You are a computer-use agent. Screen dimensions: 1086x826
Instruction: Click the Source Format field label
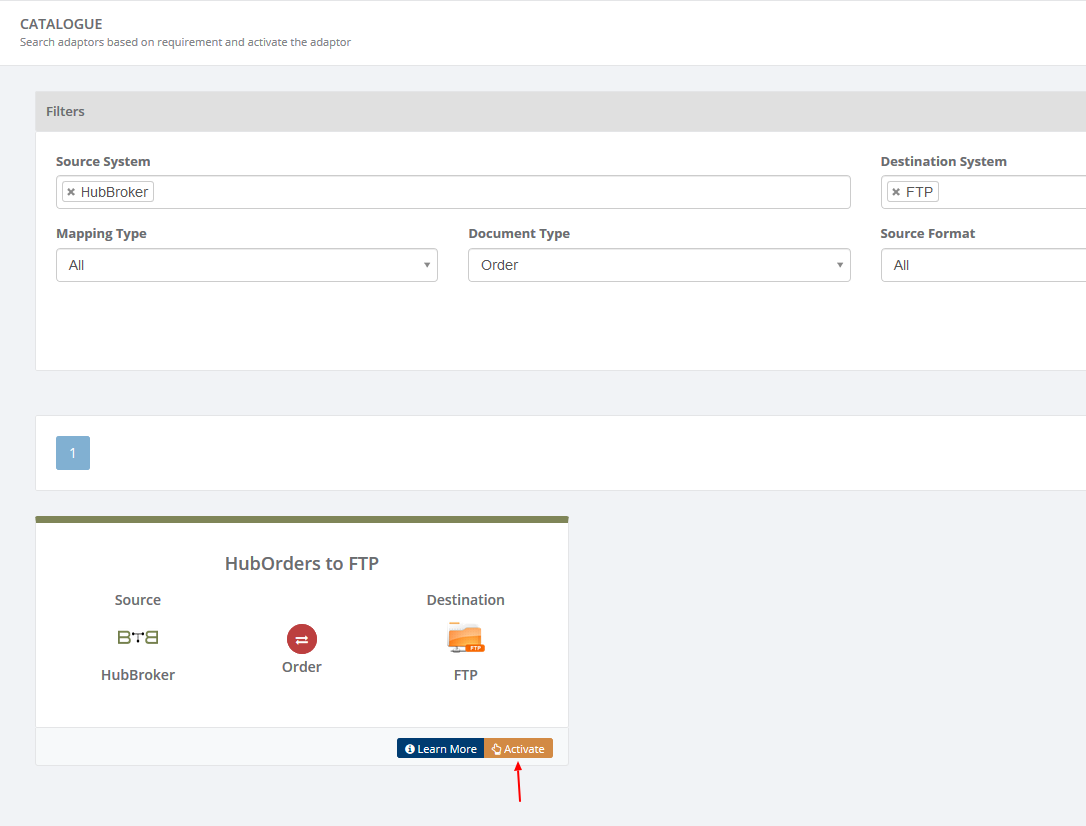927,234
